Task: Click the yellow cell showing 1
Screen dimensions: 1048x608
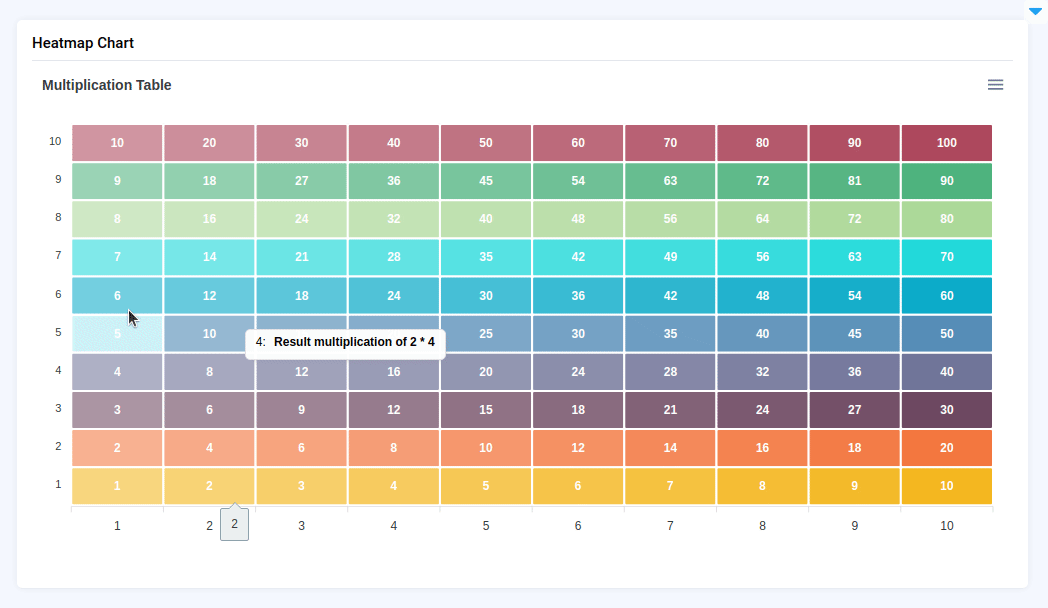Action: click(x=117, y=486)
